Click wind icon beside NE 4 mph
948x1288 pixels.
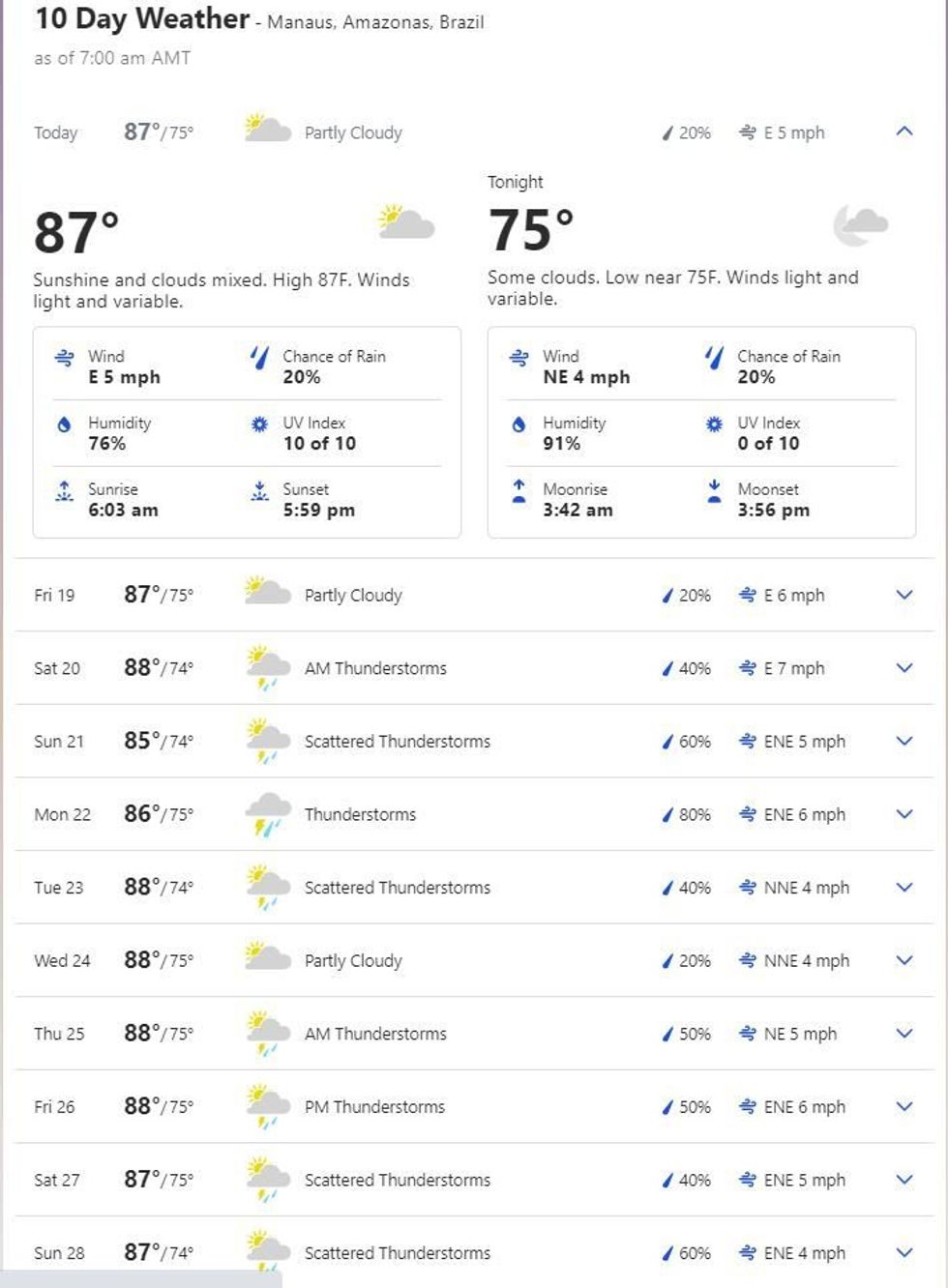[518, 358]
